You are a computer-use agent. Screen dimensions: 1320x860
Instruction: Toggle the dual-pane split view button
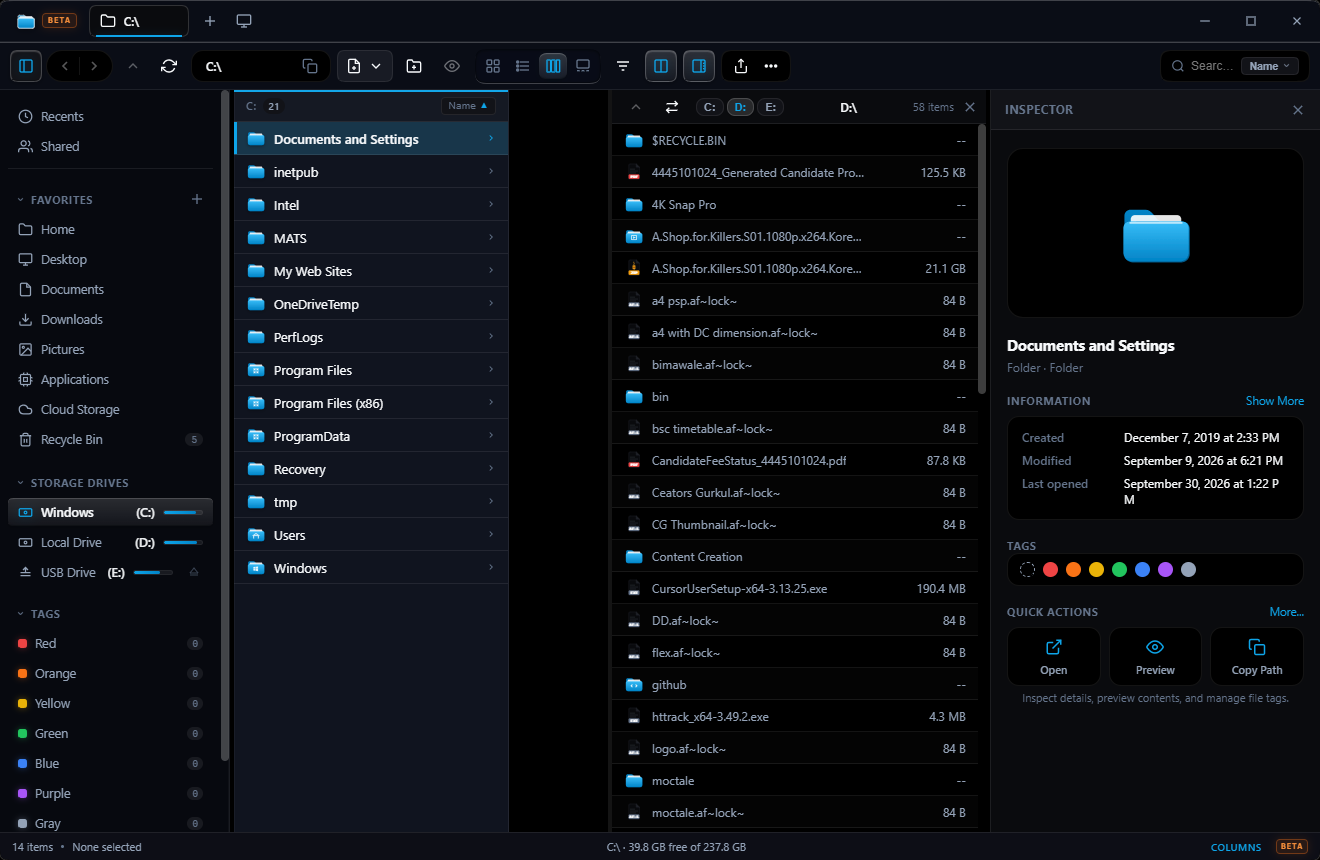661,66
